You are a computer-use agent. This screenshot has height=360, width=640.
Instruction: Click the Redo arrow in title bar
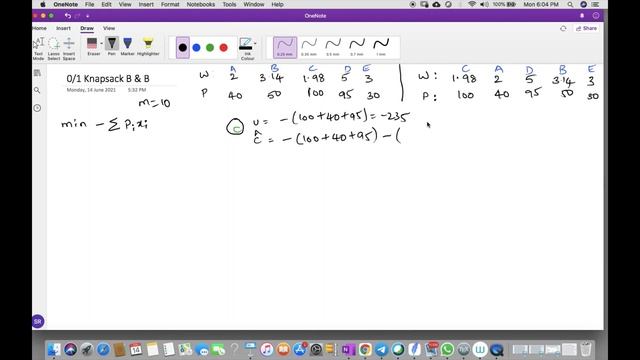pyautogui.click(x=77, y=16)
